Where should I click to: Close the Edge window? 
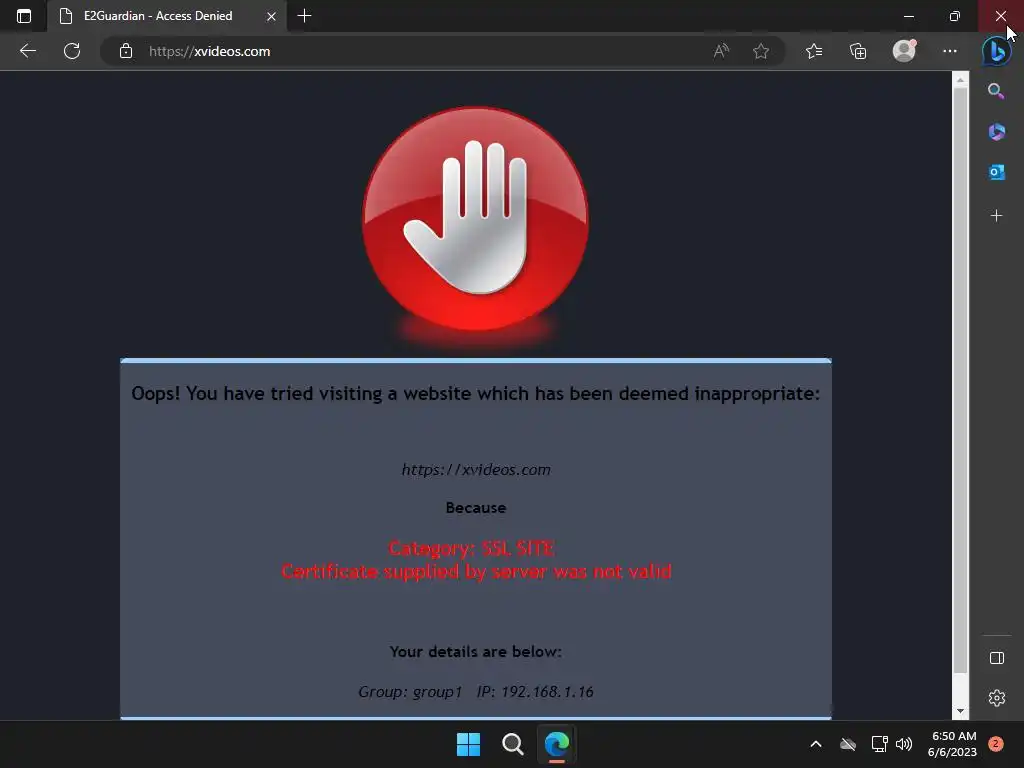pos(1000,16)
